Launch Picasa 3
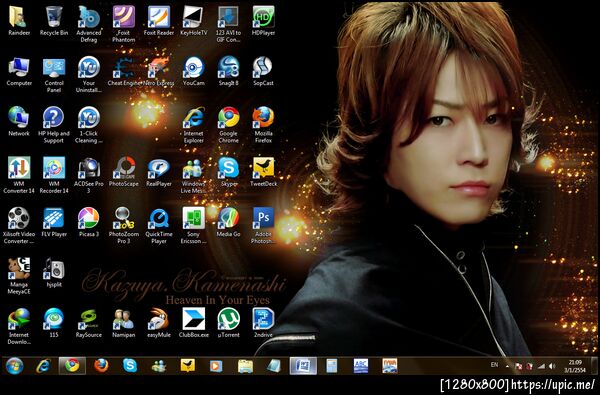 click(x=89, y=222)
